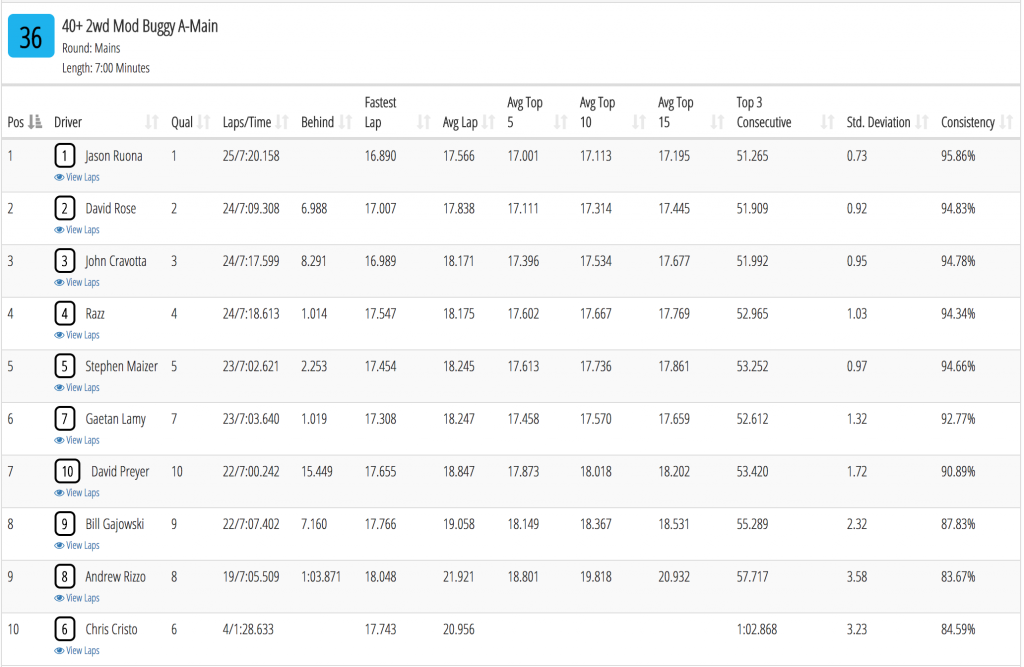This screenshot has width=1024, height=667.
Task: Click Bill Gajowski's std deviation 2.32
Action: [x=857, y=524]
